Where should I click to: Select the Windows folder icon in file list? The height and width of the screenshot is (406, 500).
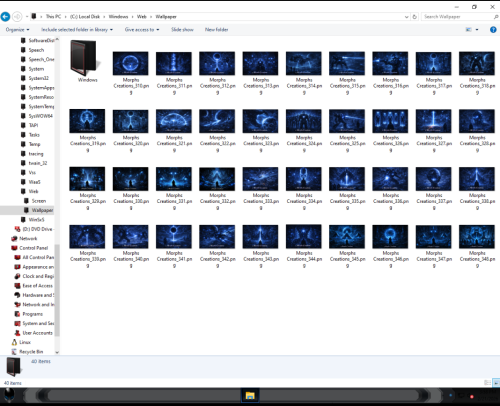pos(84,57)
